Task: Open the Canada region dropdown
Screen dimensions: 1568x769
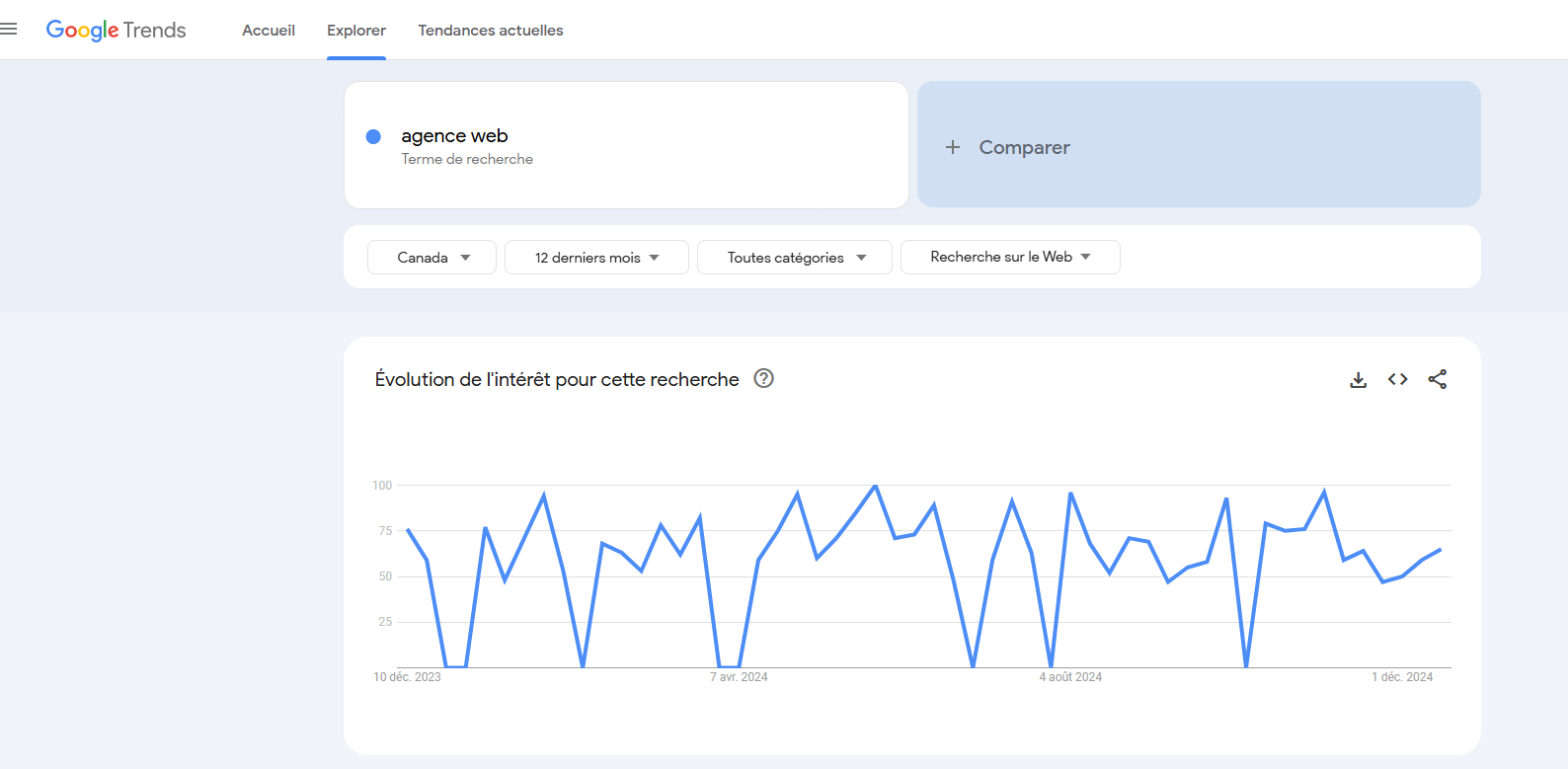Action: 431,258
